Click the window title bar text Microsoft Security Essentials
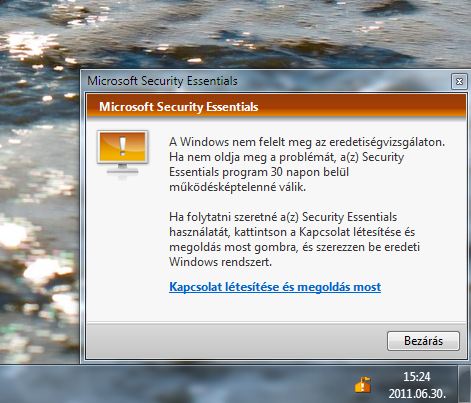 pos(162,81)
